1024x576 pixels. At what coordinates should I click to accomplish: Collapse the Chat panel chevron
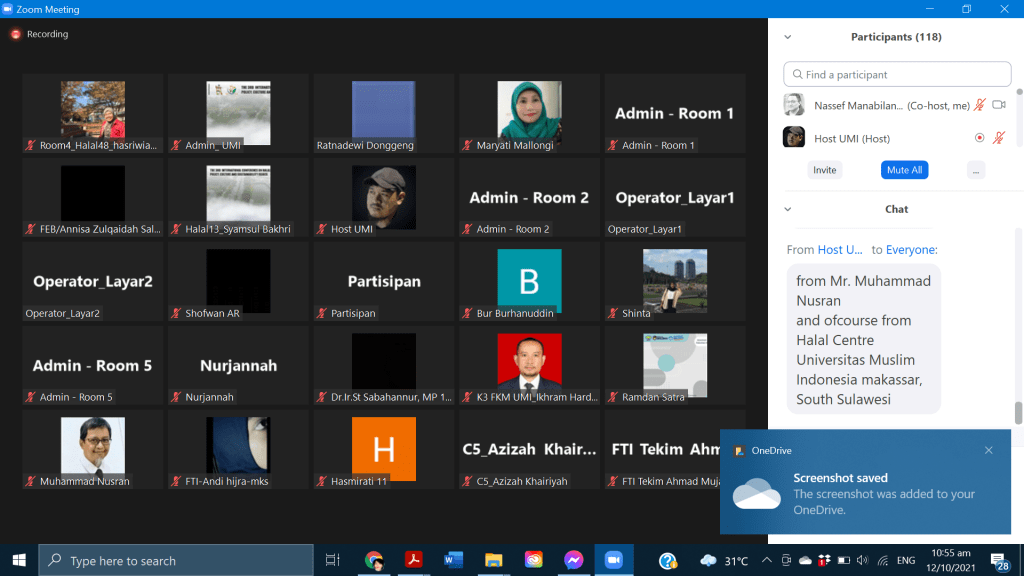click(788, 209)
